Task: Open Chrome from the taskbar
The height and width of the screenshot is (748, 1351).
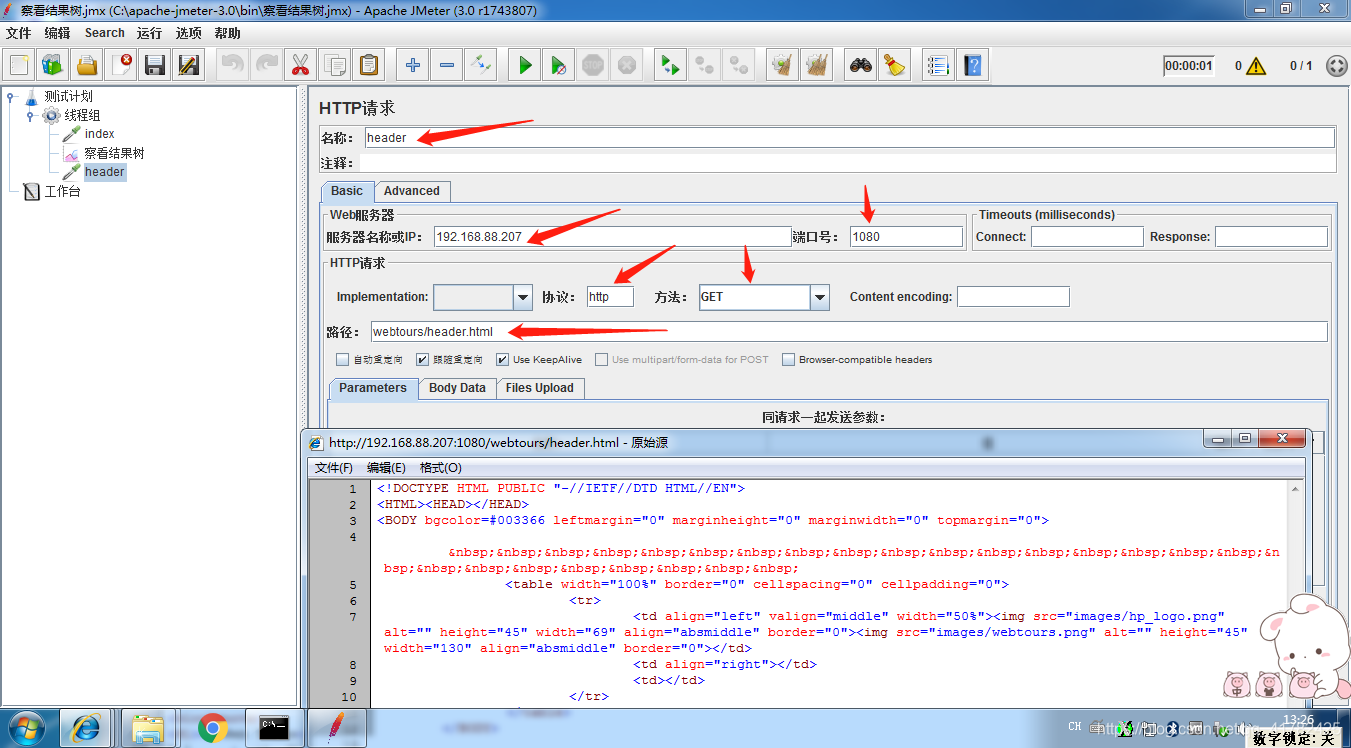Action: (x=212, y=728)
